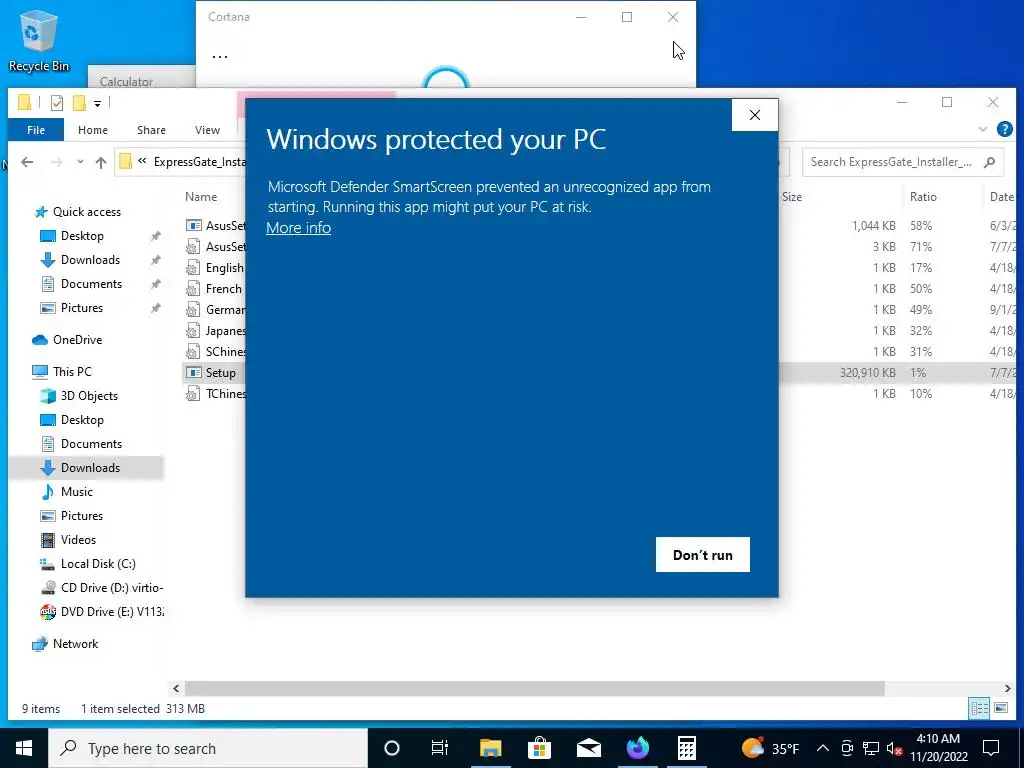The image size is (1024, 768).
Task: Open Calculator from the taskbar
Action: pos(686,748)
